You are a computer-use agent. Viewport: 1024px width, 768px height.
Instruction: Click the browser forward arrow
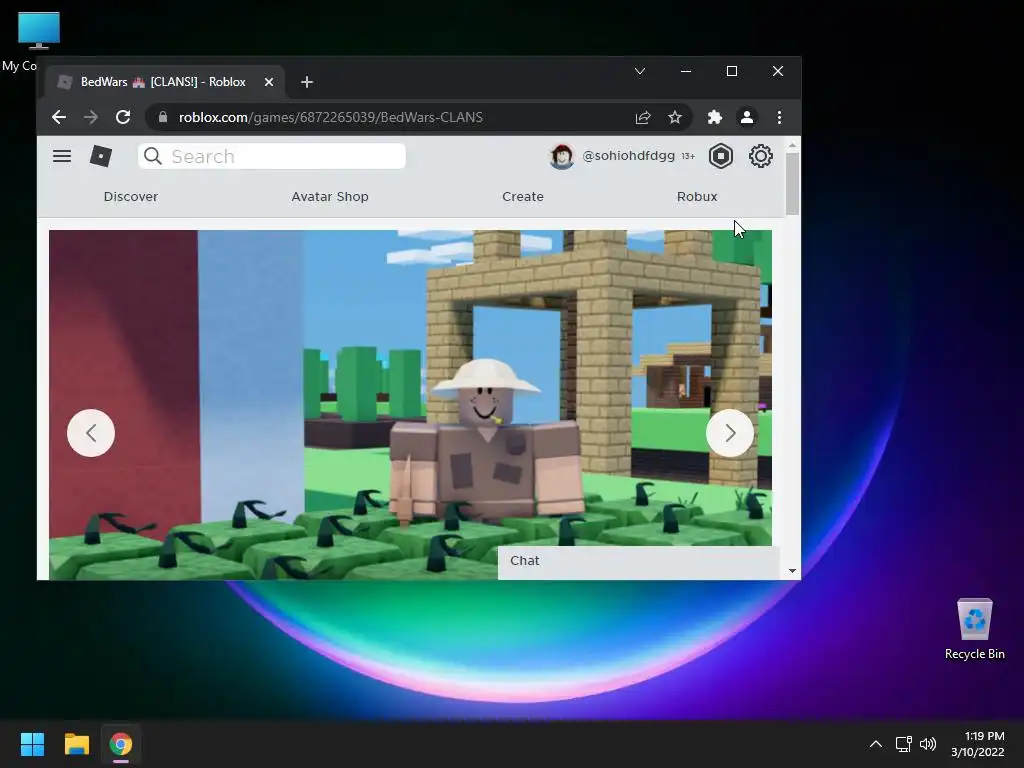[91, 117]
